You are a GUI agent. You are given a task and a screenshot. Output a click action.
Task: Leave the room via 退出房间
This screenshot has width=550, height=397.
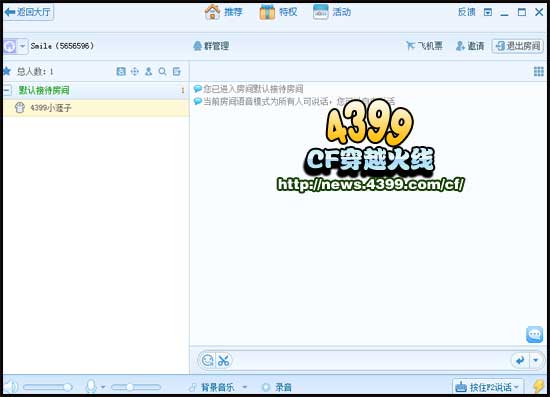point(518,46)
